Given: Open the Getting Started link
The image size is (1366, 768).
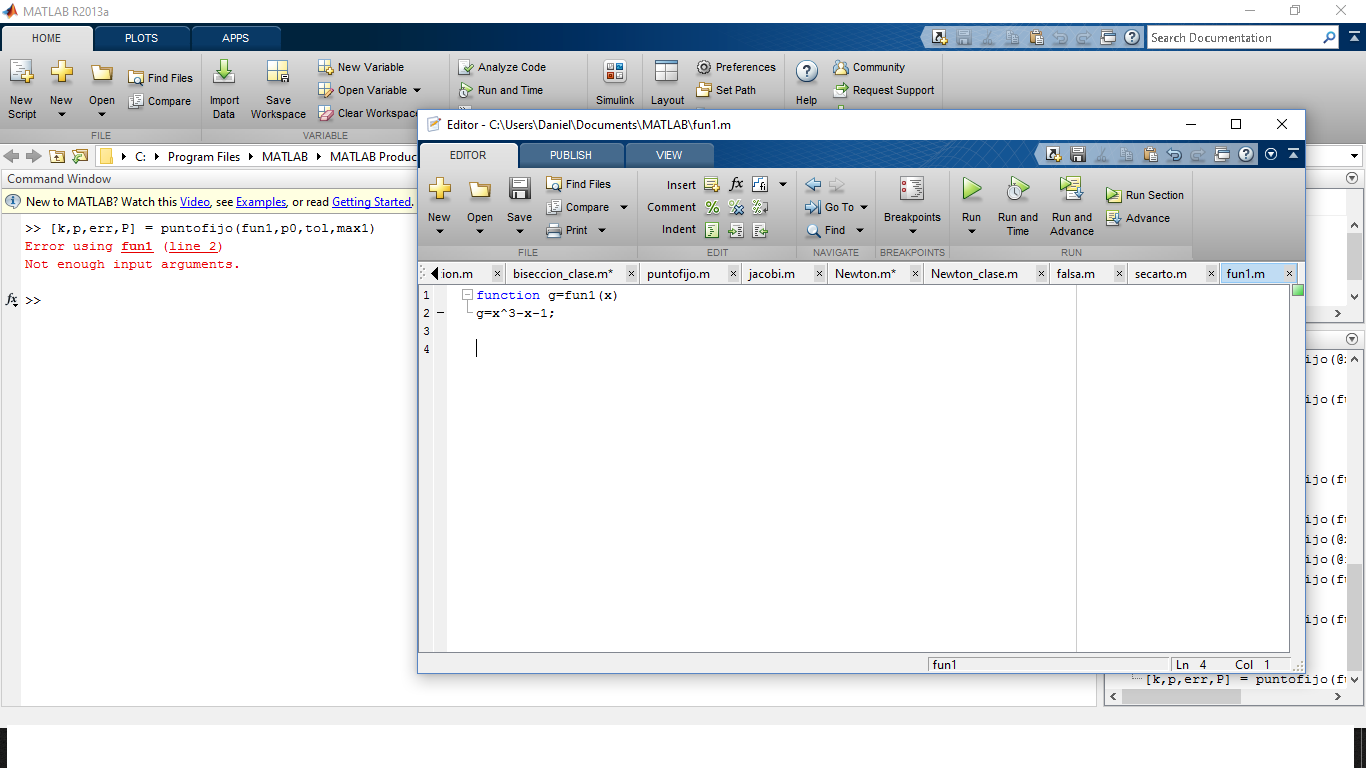Looking at the screenshot, I should [x=371, y=201].
